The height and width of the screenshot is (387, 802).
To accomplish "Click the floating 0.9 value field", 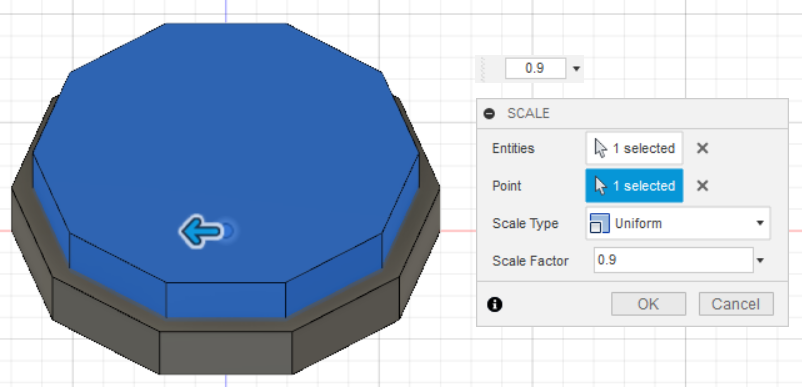I will pos(536,69).
